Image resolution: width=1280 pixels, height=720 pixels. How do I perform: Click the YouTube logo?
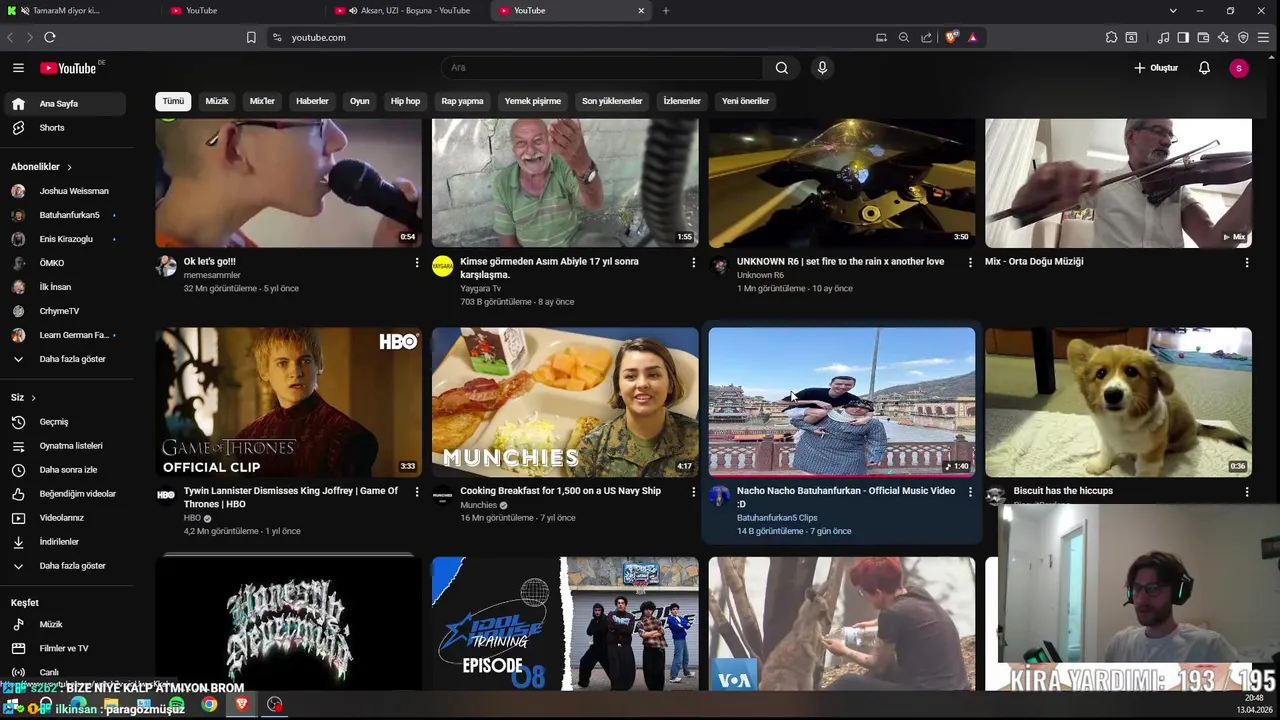tap(68, 68)
